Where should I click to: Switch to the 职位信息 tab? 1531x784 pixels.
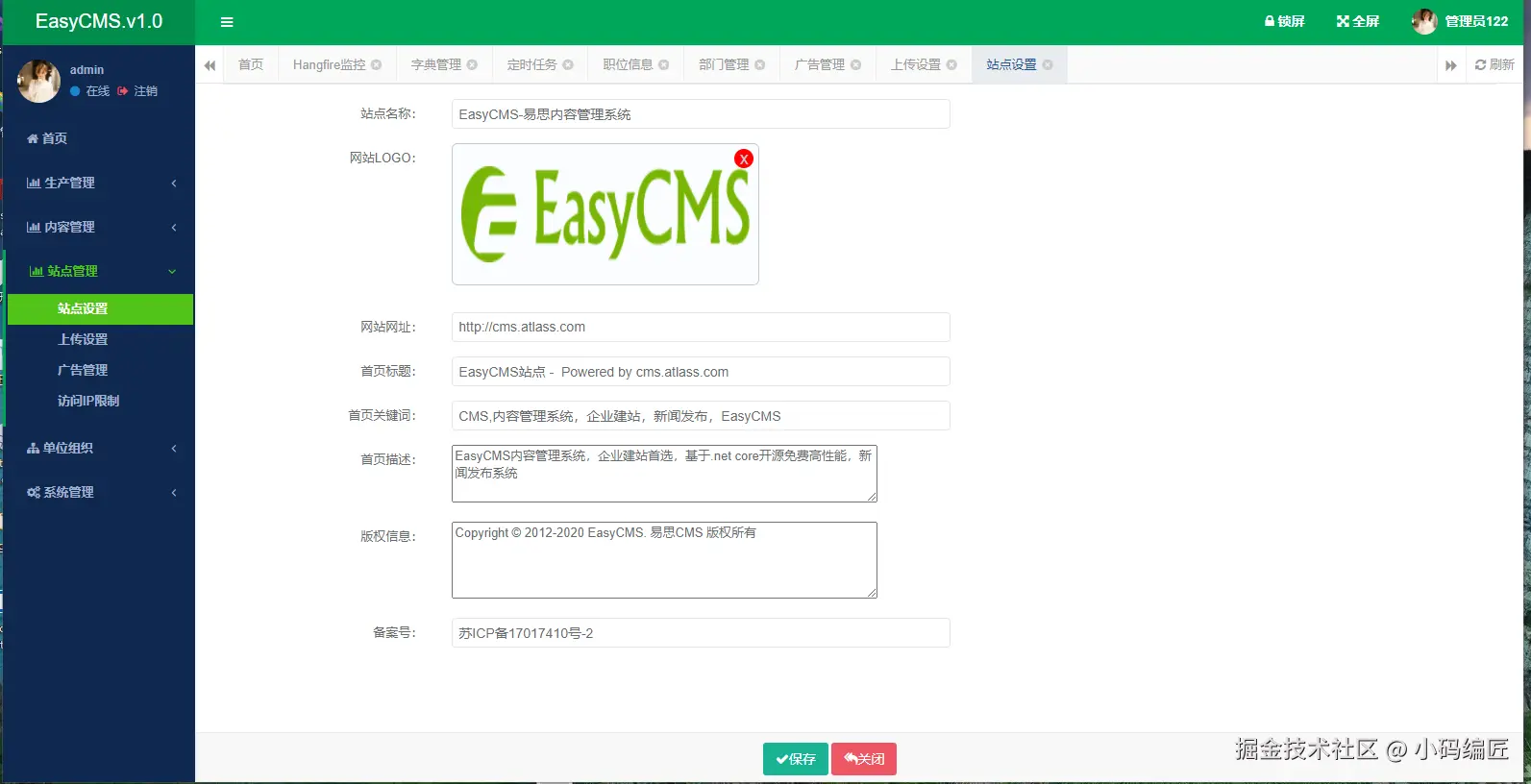click(628, 64)
